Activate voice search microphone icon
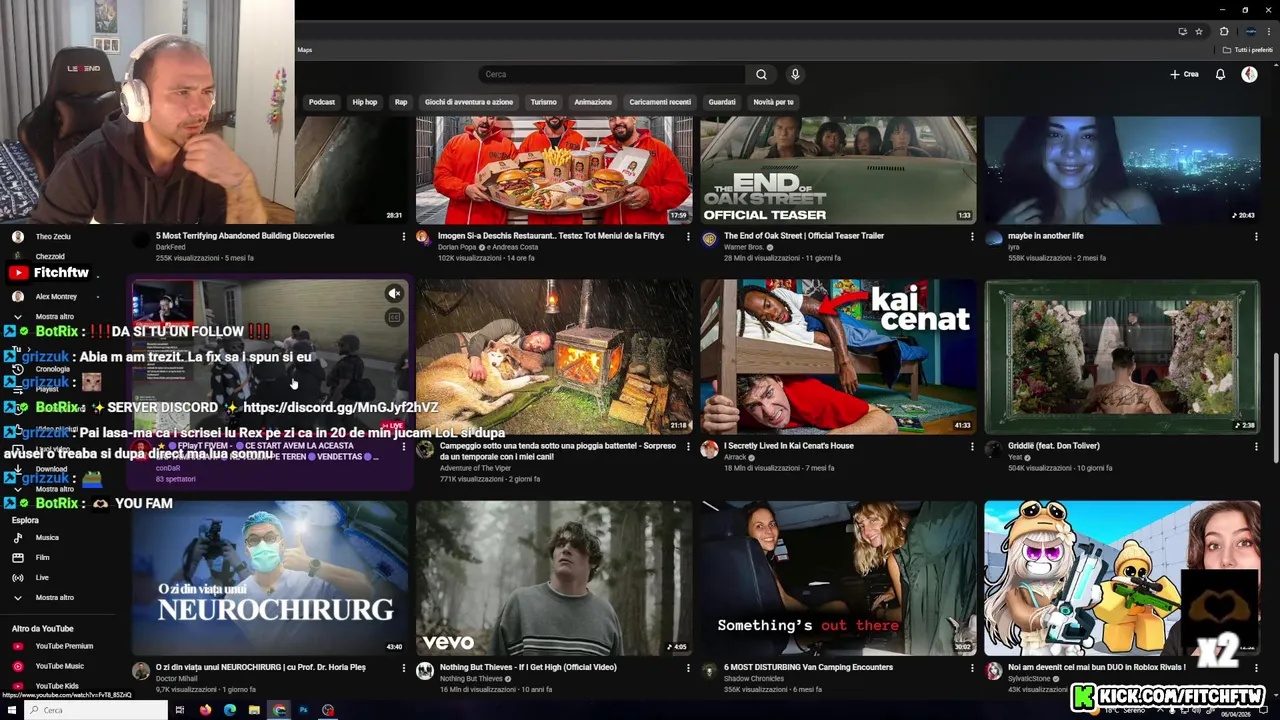This screenshot has width=1280, height=720. [x=795, y=74]
